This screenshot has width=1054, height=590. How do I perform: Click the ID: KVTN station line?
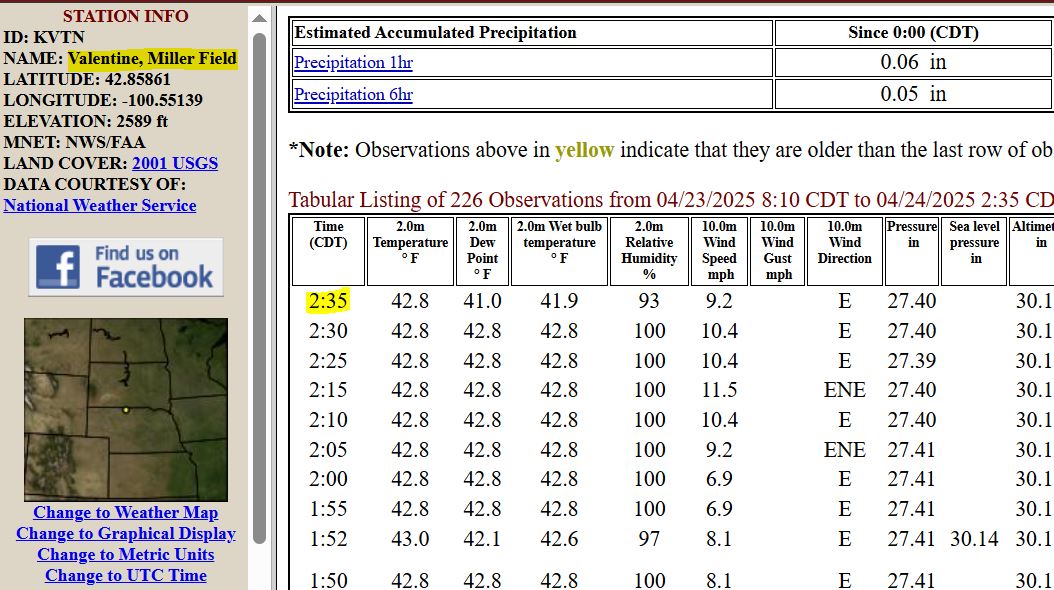click(44, 37)
